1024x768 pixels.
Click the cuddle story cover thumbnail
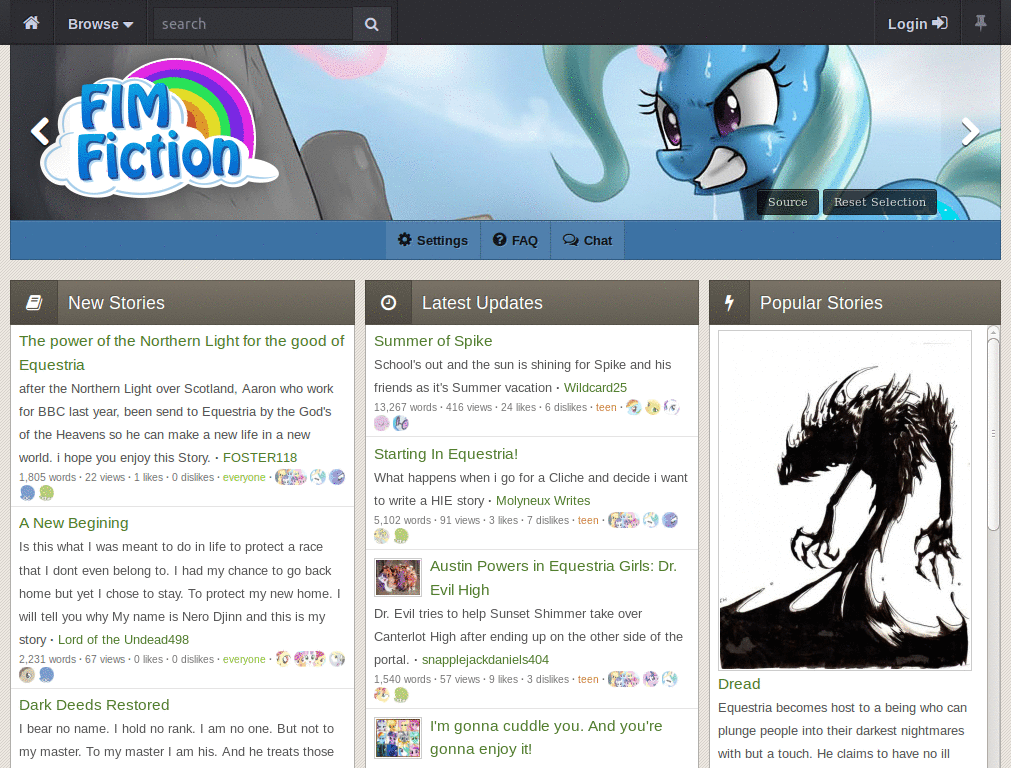(398, 737)
